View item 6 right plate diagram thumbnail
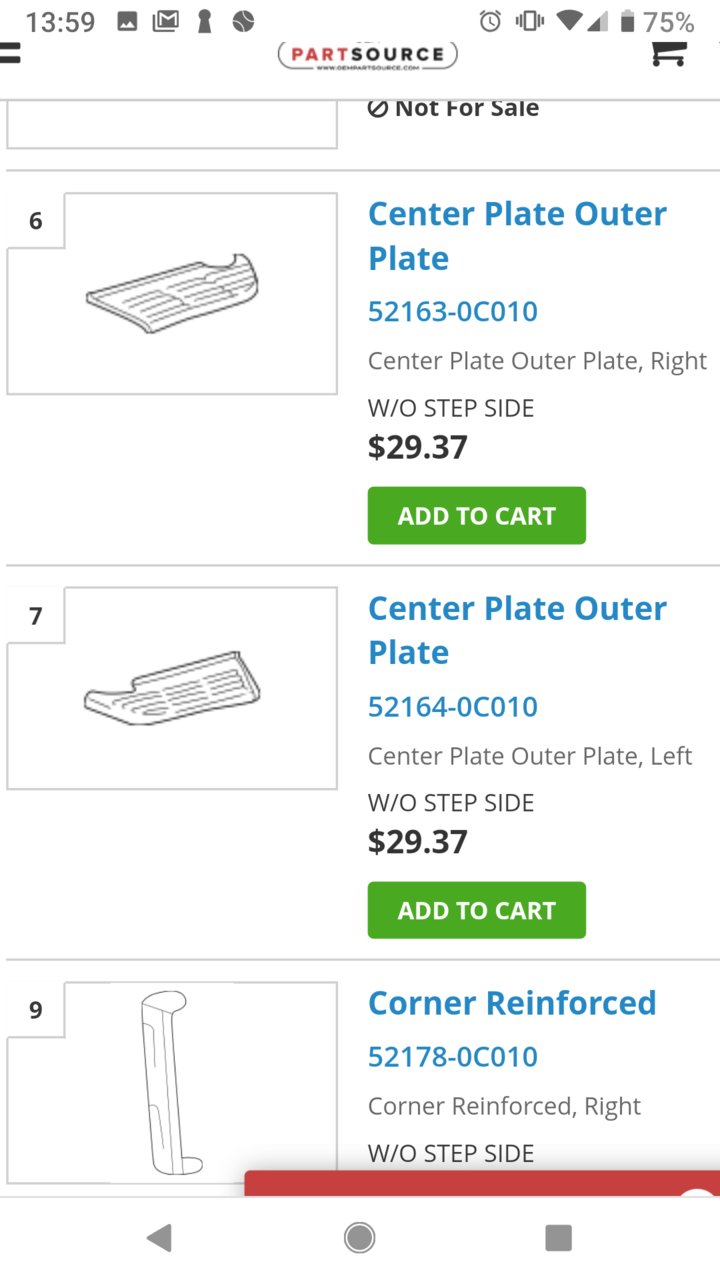720x1280 pixels. [x=172, y=293]
